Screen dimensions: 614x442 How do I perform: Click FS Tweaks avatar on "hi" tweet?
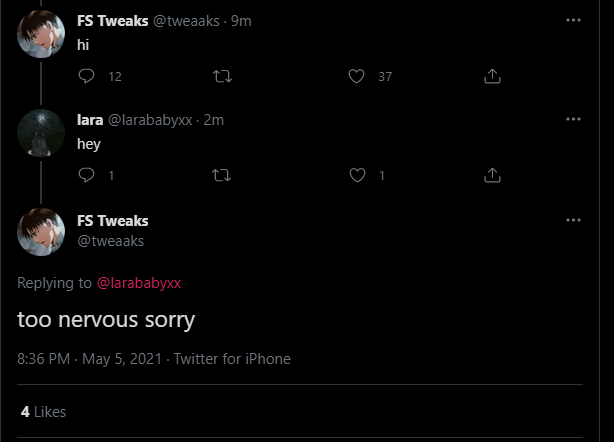click(x=41, y=35)
